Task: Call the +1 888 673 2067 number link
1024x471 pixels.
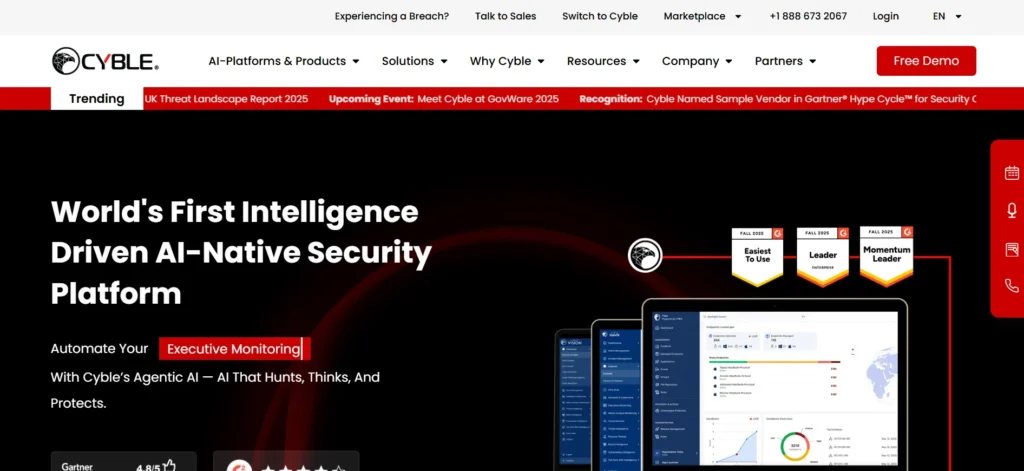Action: click(808, 16)
